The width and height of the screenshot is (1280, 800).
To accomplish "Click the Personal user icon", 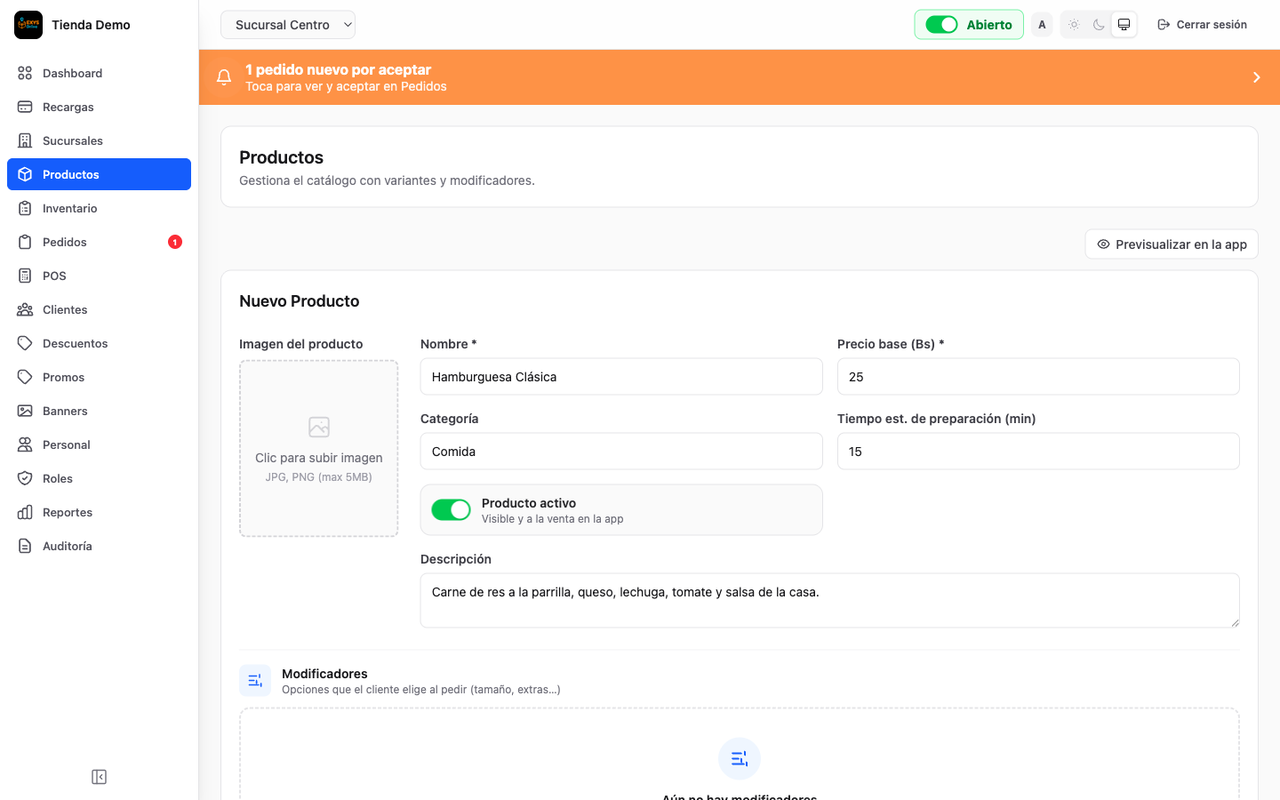I will click(25, 445).
